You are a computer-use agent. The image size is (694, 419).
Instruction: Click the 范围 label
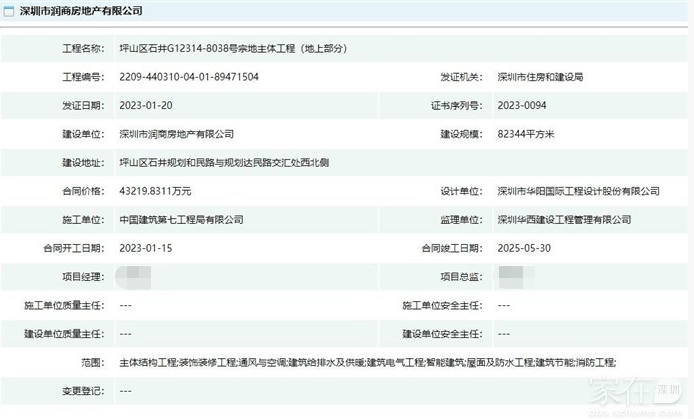(x=93, y=362)
